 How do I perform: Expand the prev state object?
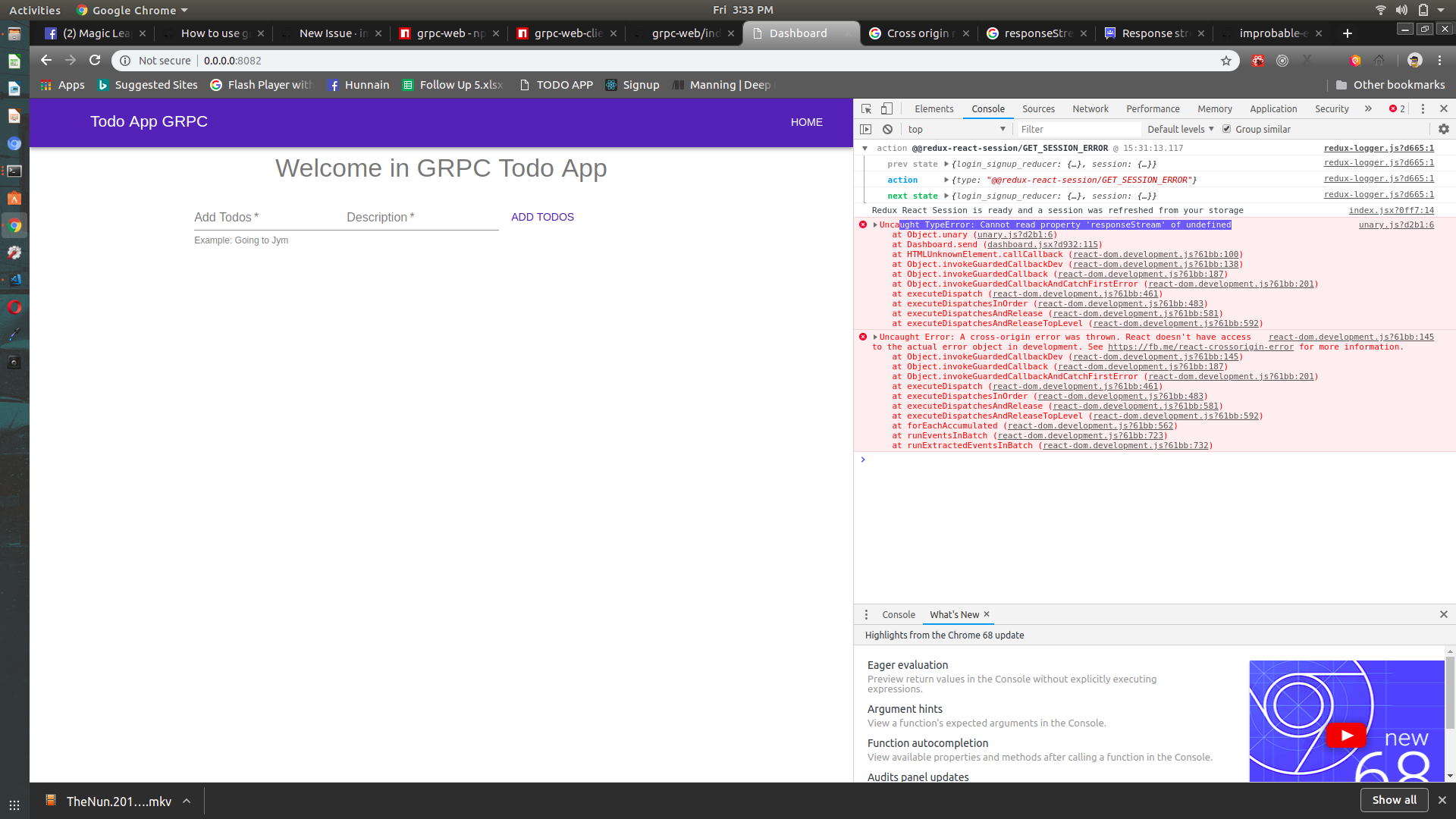point(946,164)
